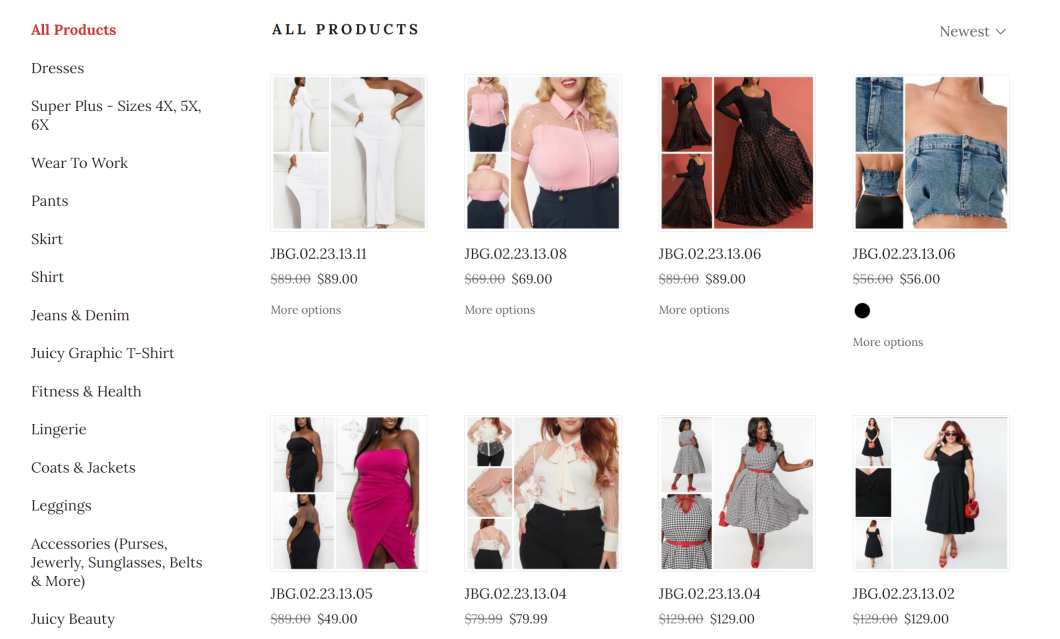Go to Coats & Jackets category

click(83, 467)
